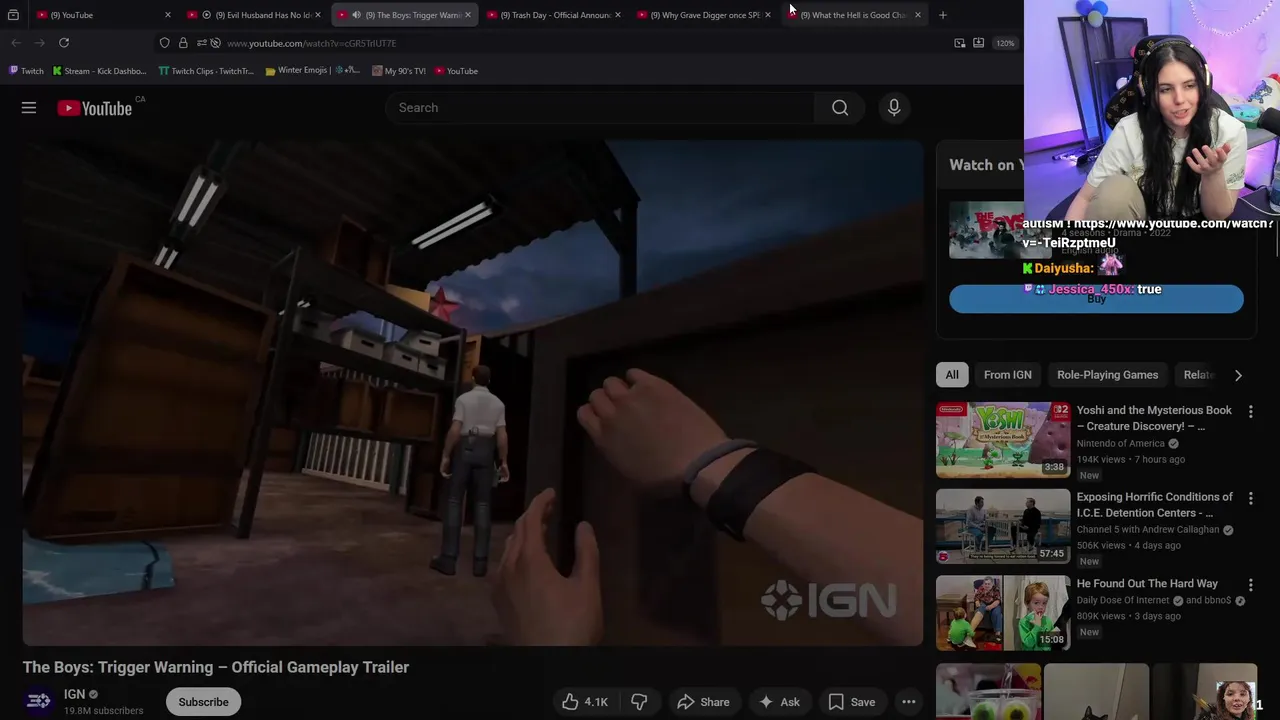The width and height of the screenshot is (1280, 720).
Task: Click the video title The Boys: Trigger Warning
Action: pyautogui.click(x=216, y=667)
